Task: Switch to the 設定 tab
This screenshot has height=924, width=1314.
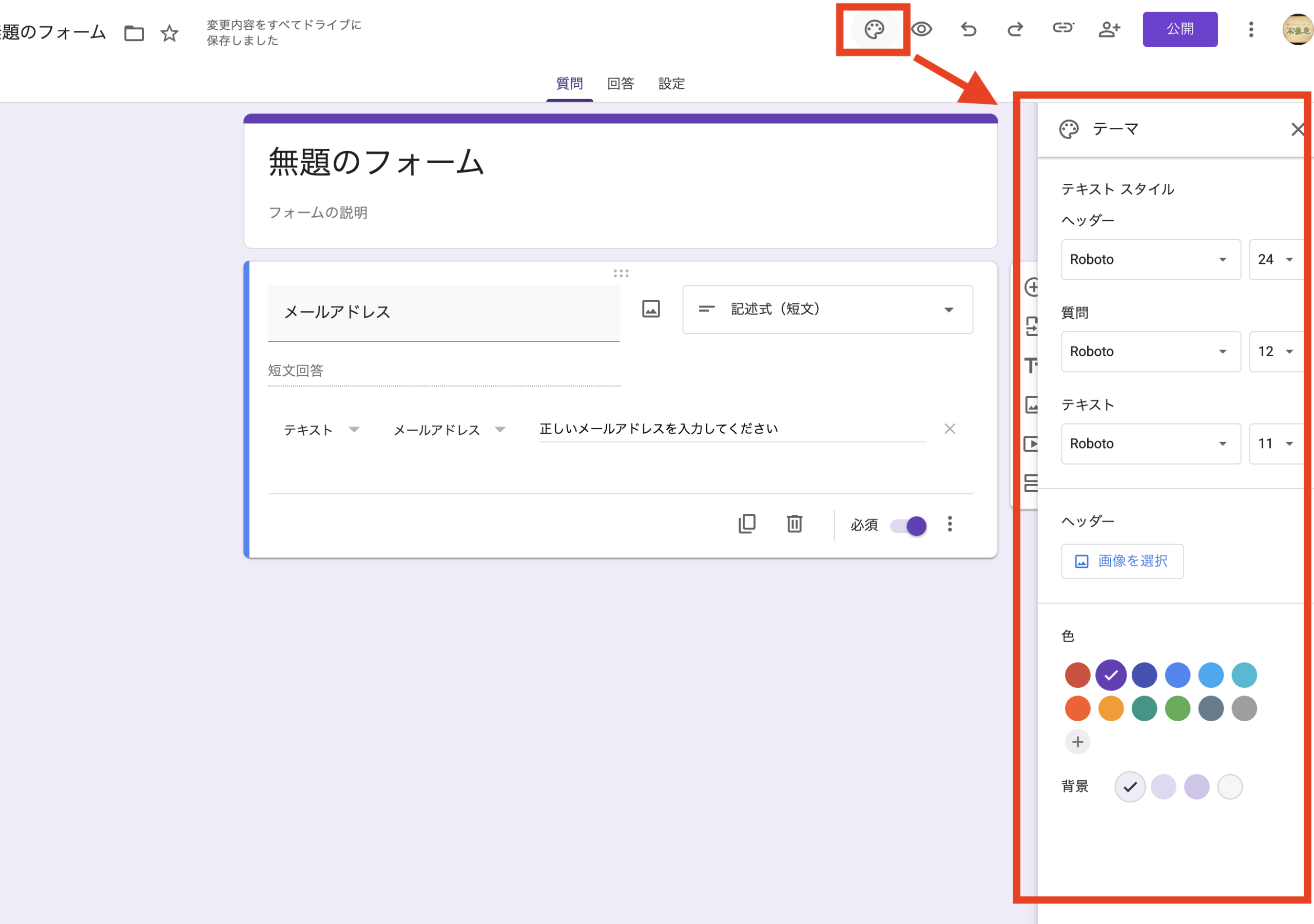Action: (x=671, y=84)
